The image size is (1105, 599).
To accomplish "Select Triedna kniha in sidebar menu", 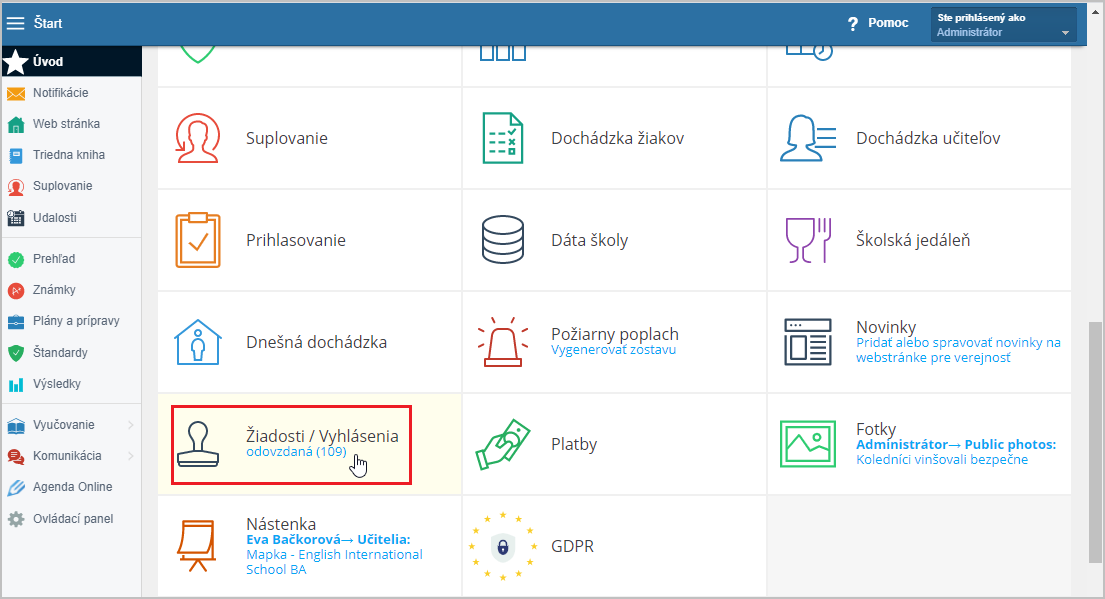I will pyautogui.click(x=69, y=155).
